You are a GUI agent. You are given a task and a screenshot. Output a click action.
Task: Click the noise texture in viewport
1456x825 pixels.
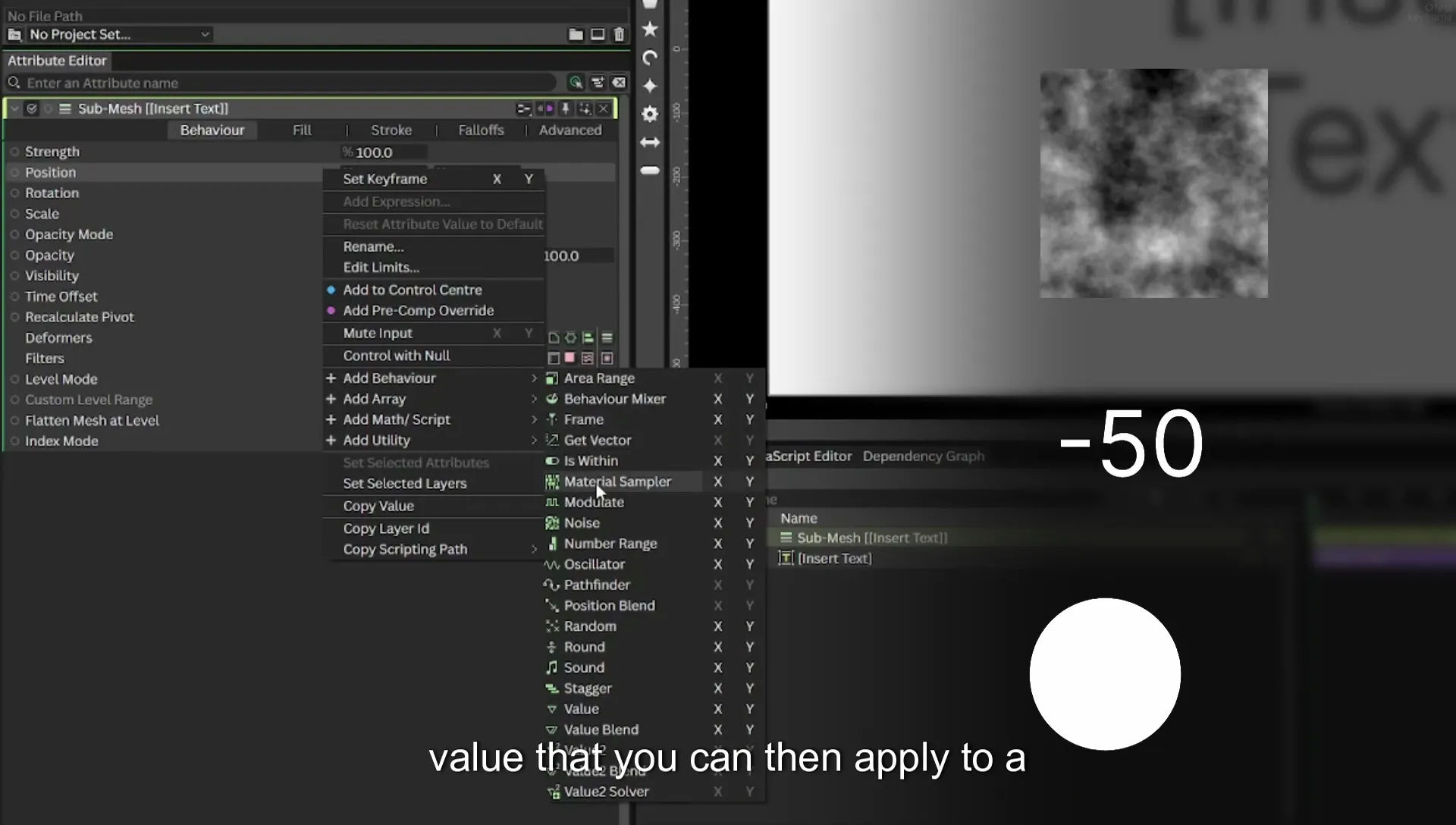[1153, 184]
